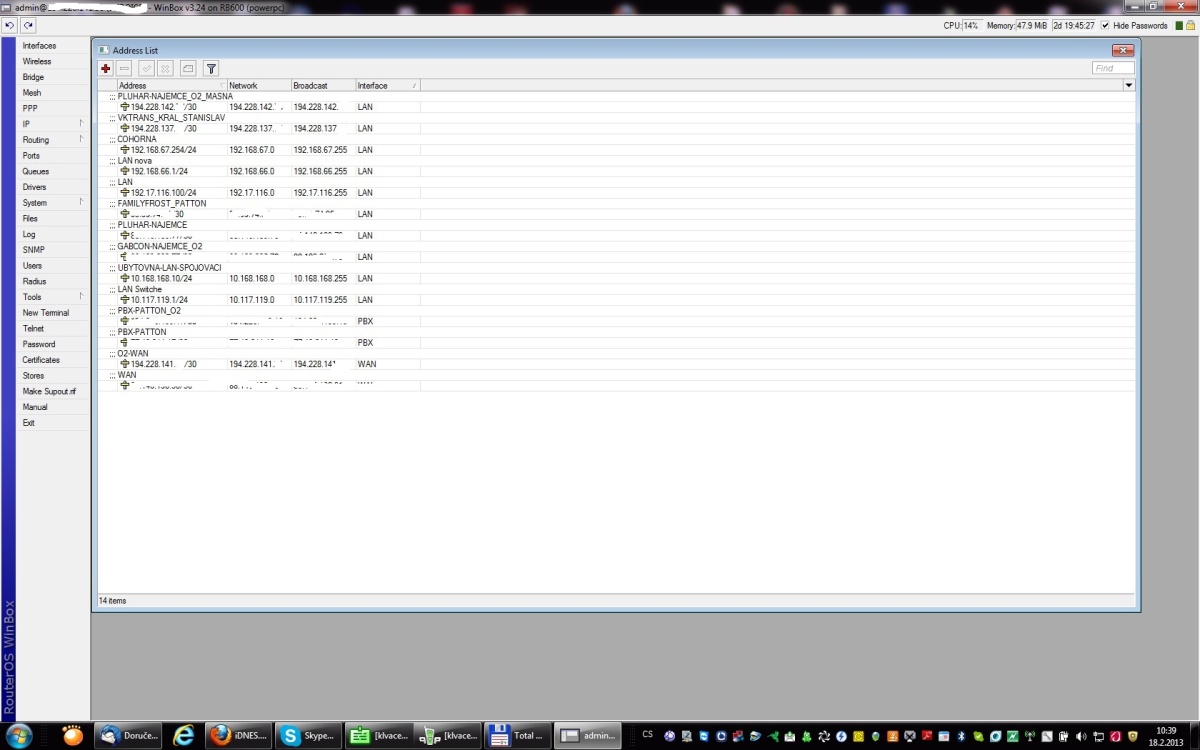Click the Find search field
Image resolution: width=1200 pixels, height=750 pixels.
point(1112,68)
